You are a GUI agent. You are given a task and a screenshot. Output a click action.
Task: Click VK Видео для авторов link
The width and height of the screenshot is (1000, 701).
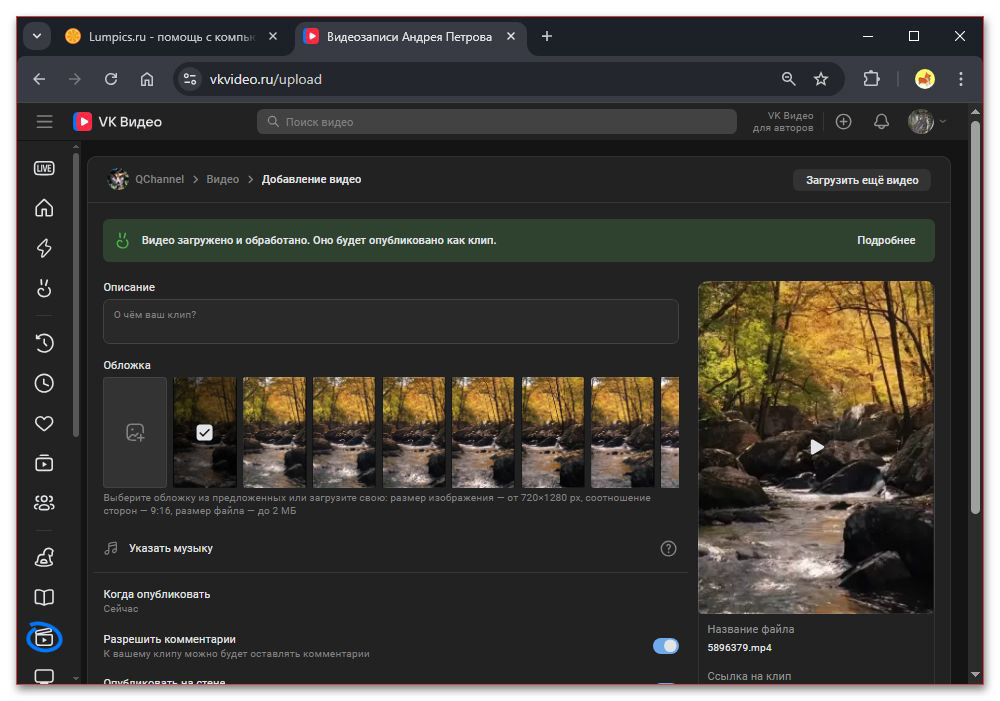pyautogui.click(x=783, y=122)
